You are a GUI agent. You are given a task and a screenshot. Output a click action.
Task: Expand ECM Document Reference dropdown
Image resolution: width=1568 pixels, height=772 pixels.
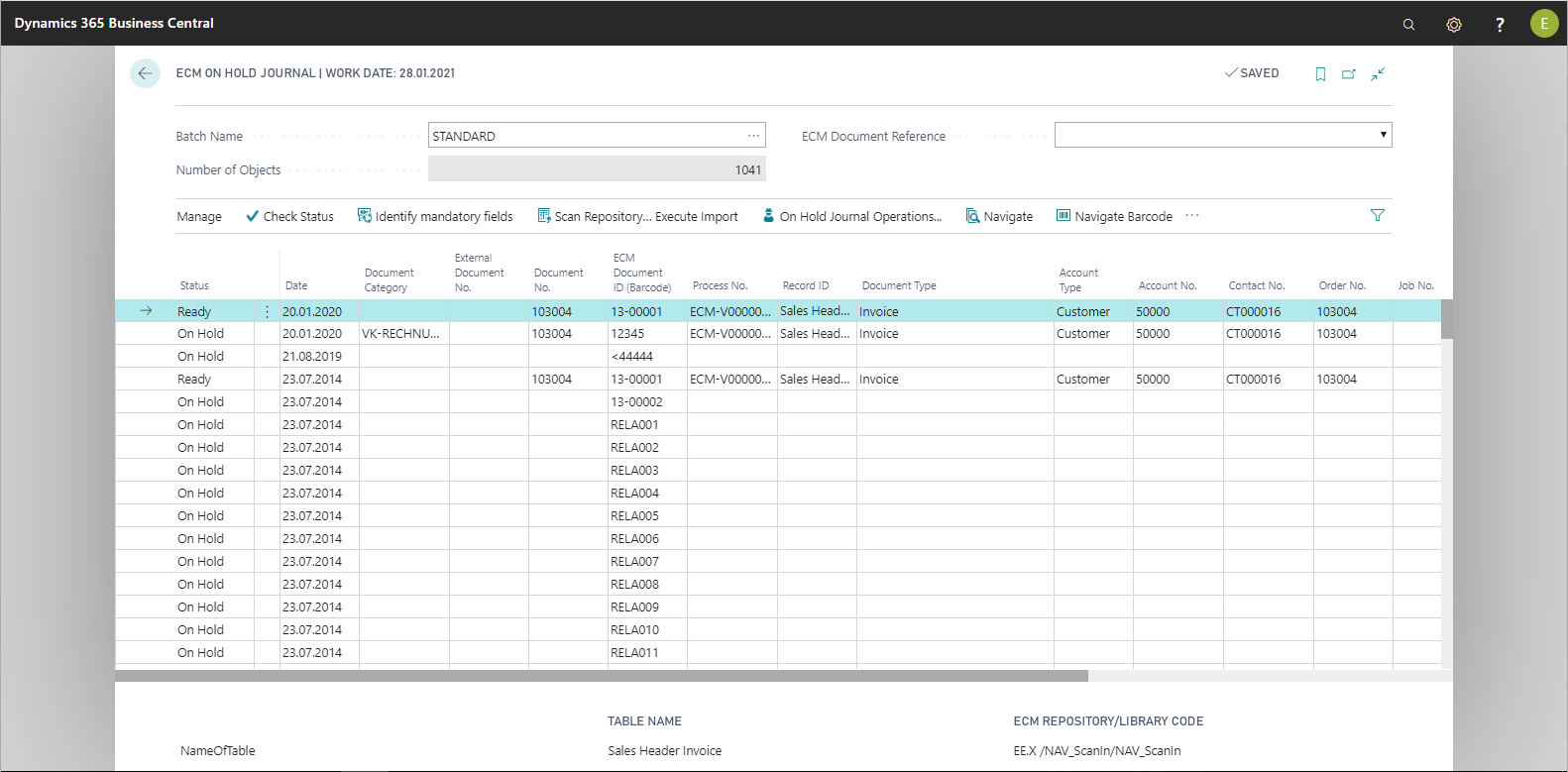(x=1383, y=135)
